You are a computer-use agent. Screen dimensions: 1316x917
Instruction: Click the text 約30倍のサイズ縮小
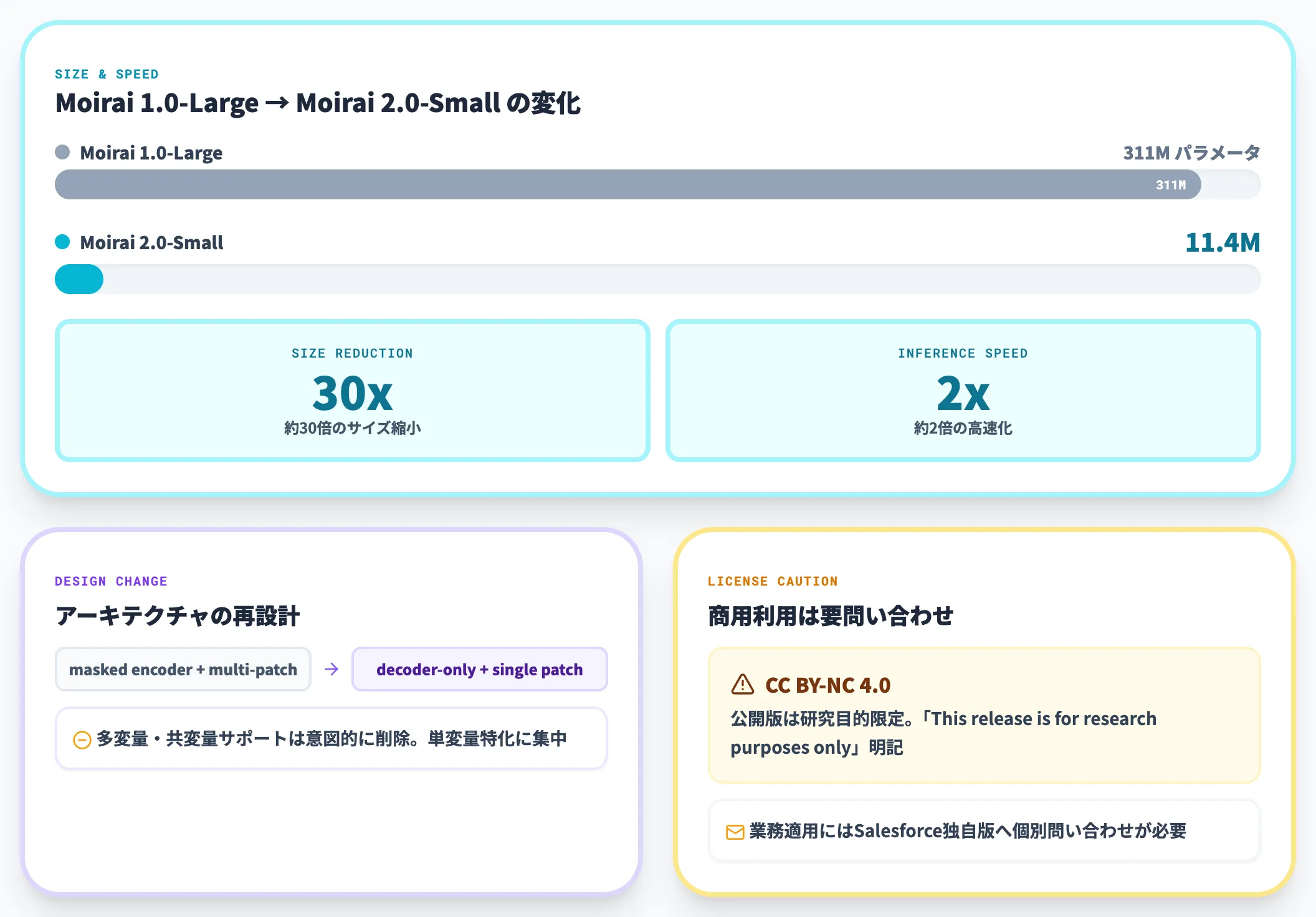tap(353, 428)
